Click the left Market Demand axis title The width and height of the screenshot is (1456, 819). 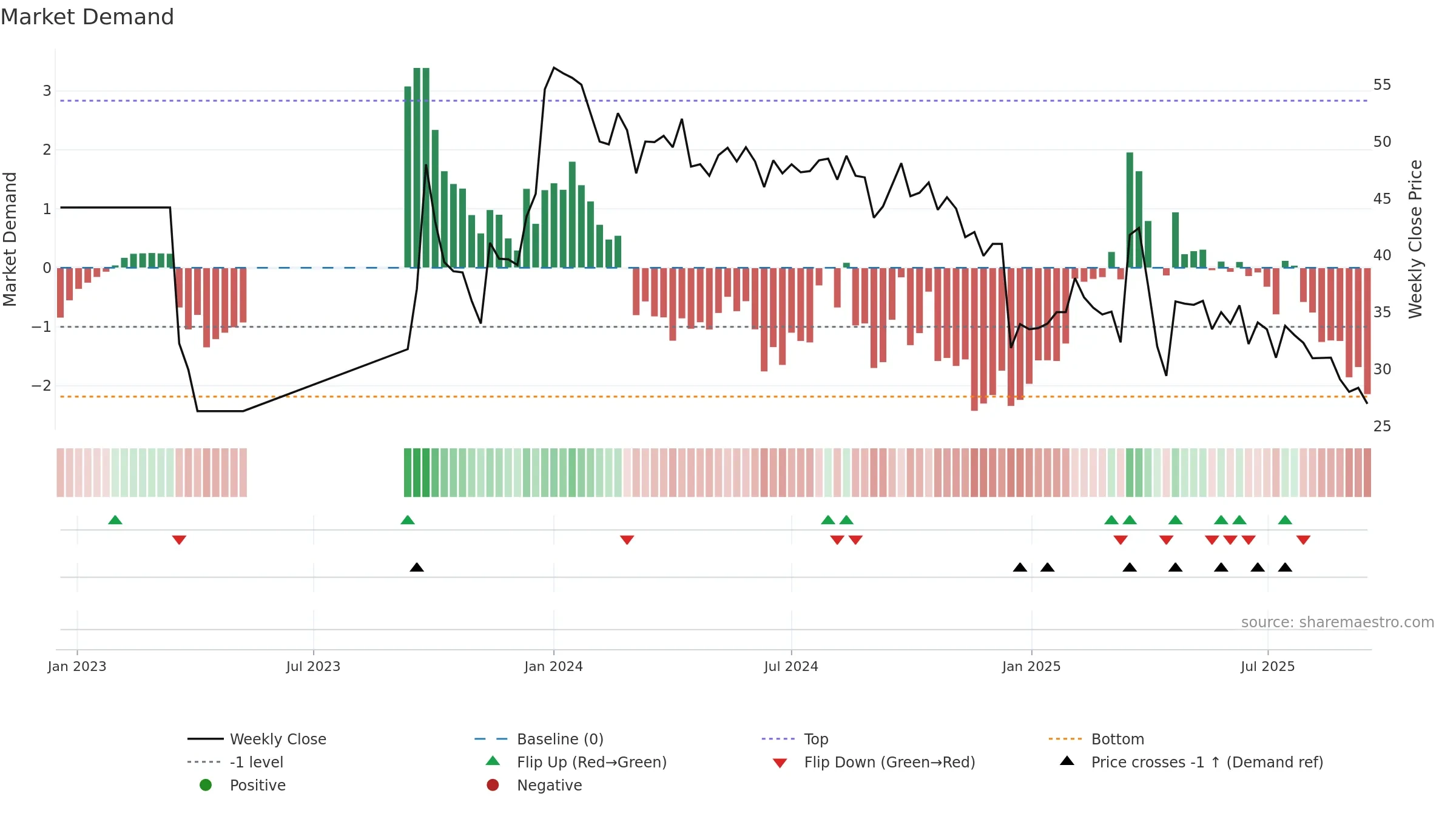pos(10,239)
